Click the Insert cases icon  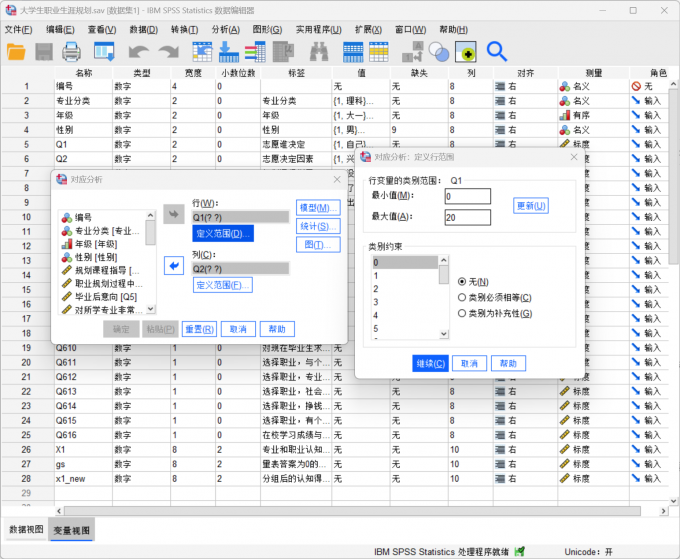[x=353, y=52]
